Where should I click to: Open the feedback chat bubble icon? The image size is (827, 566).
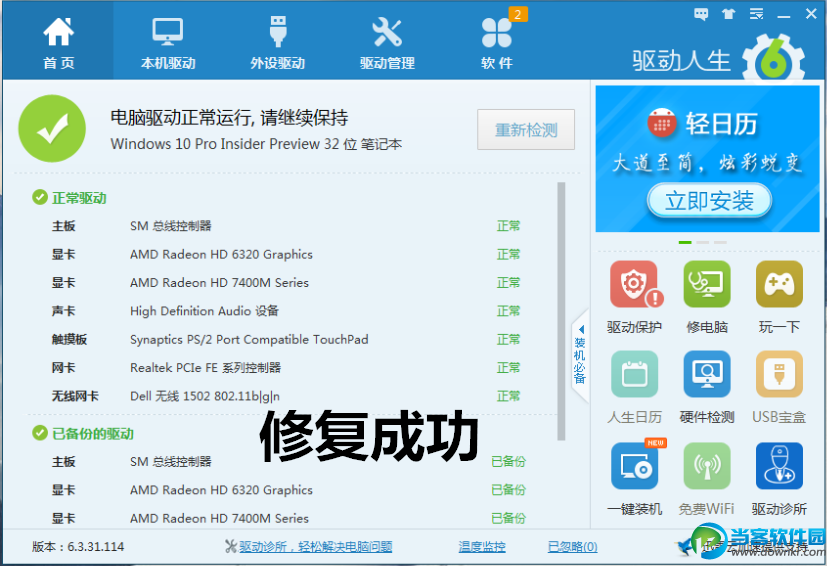click(x=701, y=14)
